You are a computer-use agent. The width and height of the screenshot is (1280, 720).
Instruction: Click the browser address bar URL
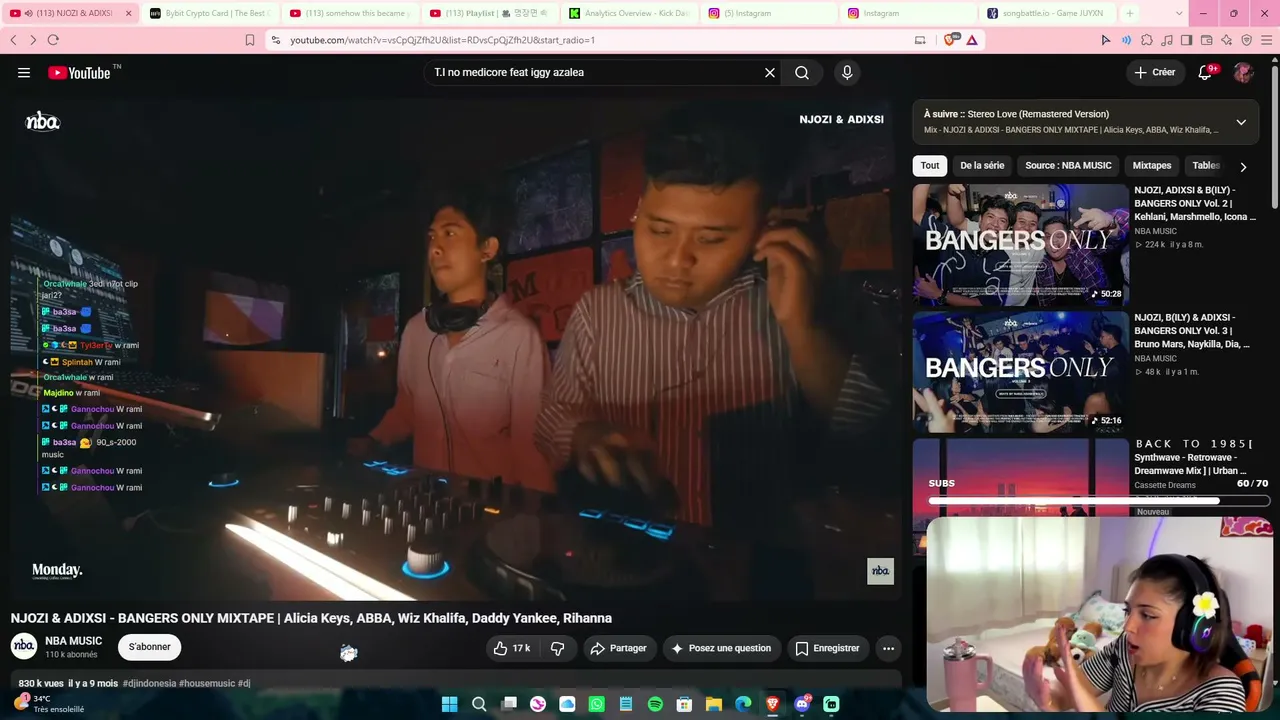pyautogui.click(x=443, y=40)
